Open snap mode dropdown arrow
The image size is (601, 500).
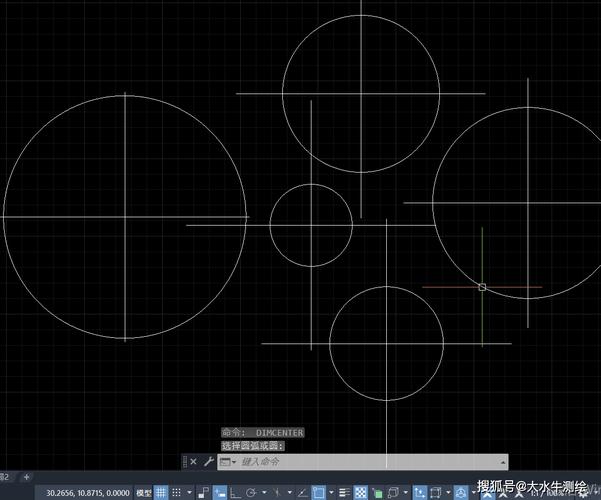click(x=189, y=492)
